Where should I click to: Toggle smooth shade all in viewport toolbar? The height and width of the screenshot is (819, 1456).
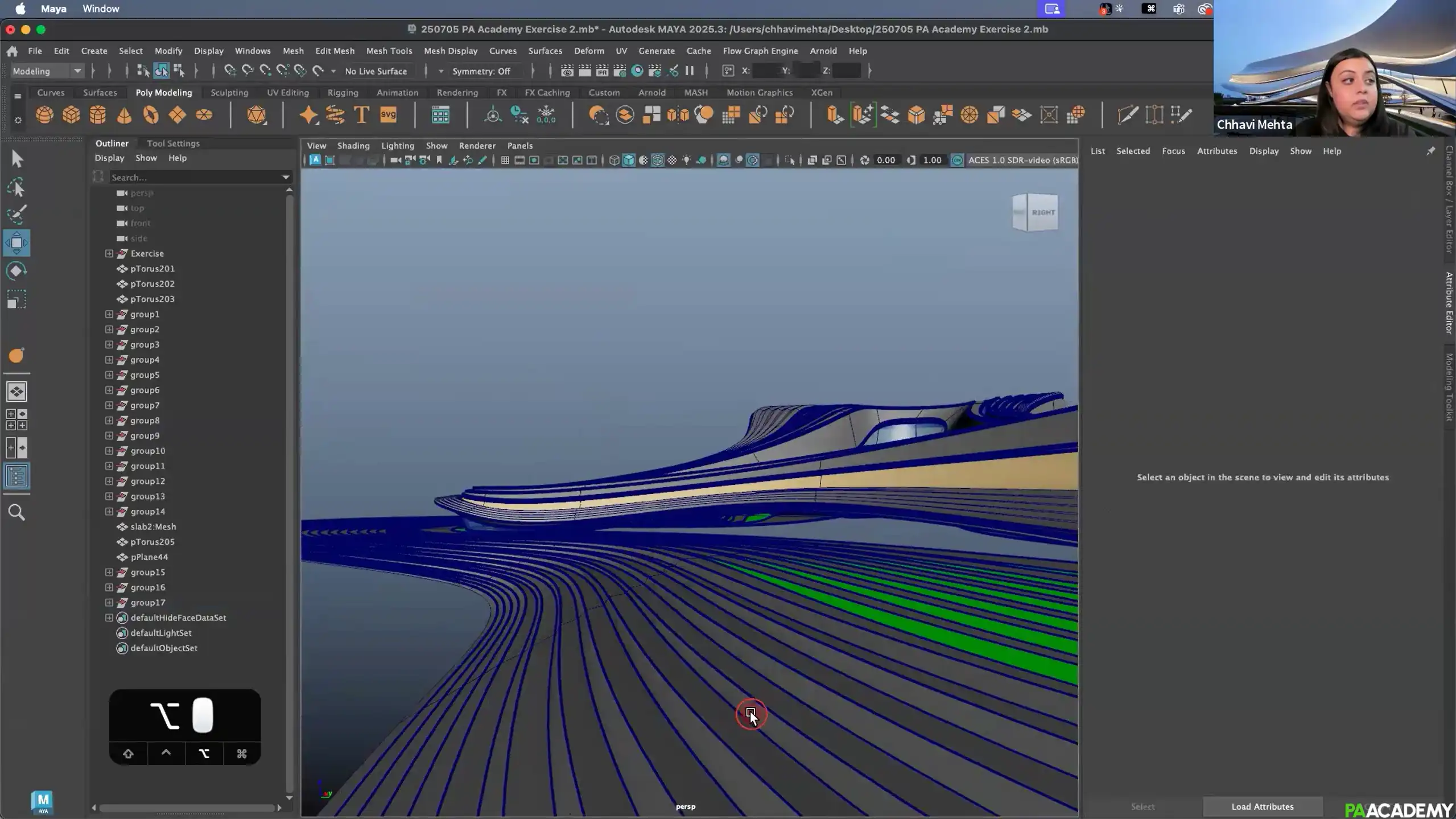coord(629,160)
